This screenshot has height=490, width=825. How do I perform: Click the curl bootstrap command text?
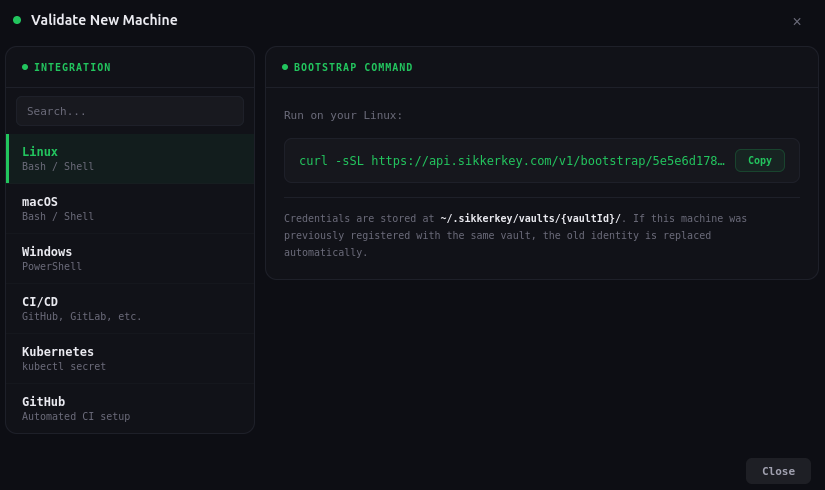[x=511, y=160]
